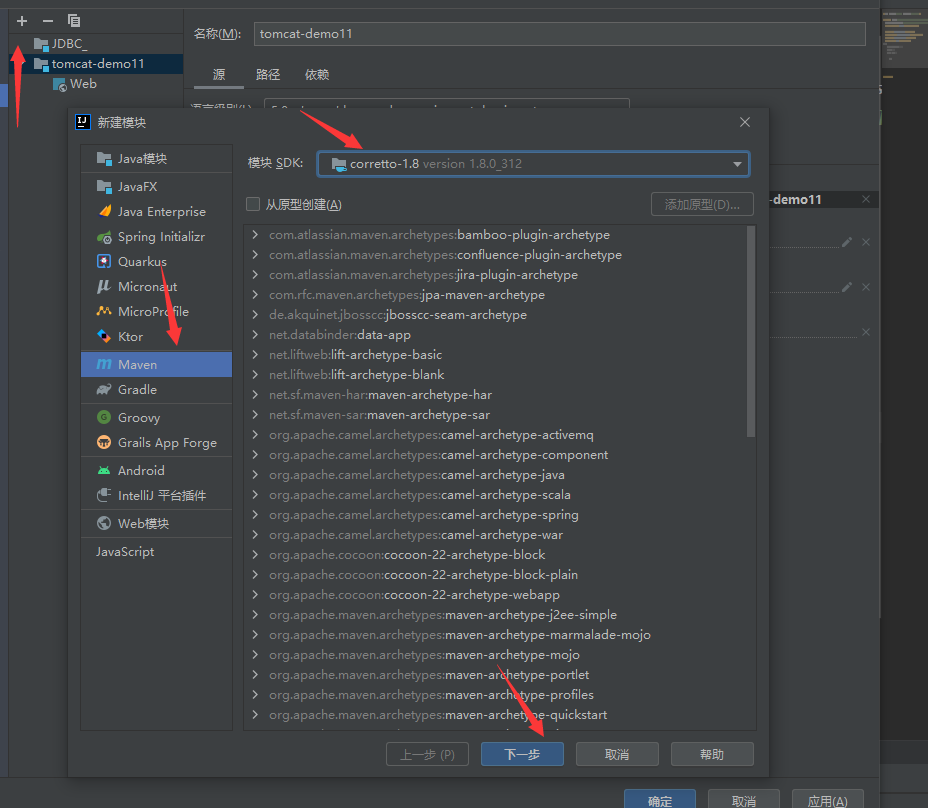This screenshot has width=928, height=808.
Task: Click the remove (–) module icon
Action: 48,21
